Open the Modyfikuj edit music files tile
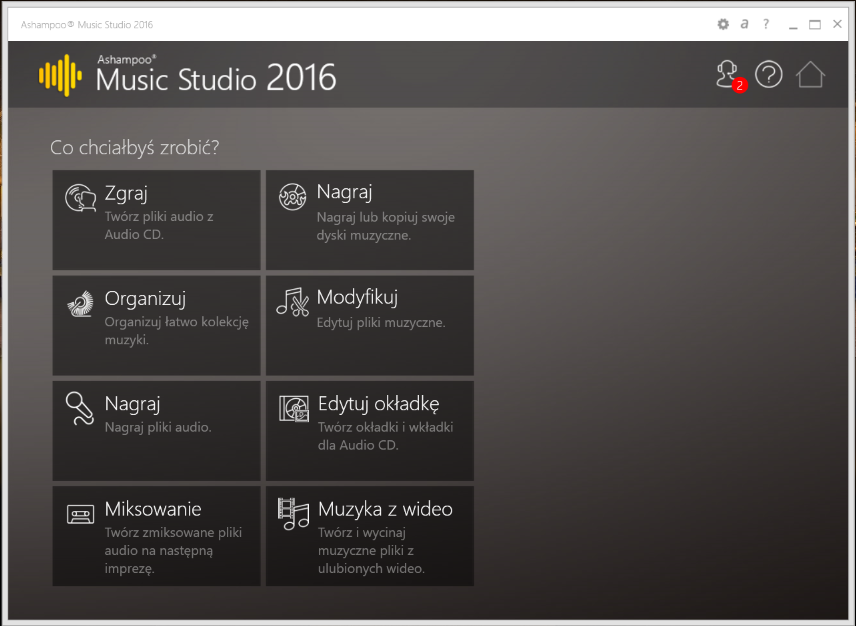 tap(370, 325)
